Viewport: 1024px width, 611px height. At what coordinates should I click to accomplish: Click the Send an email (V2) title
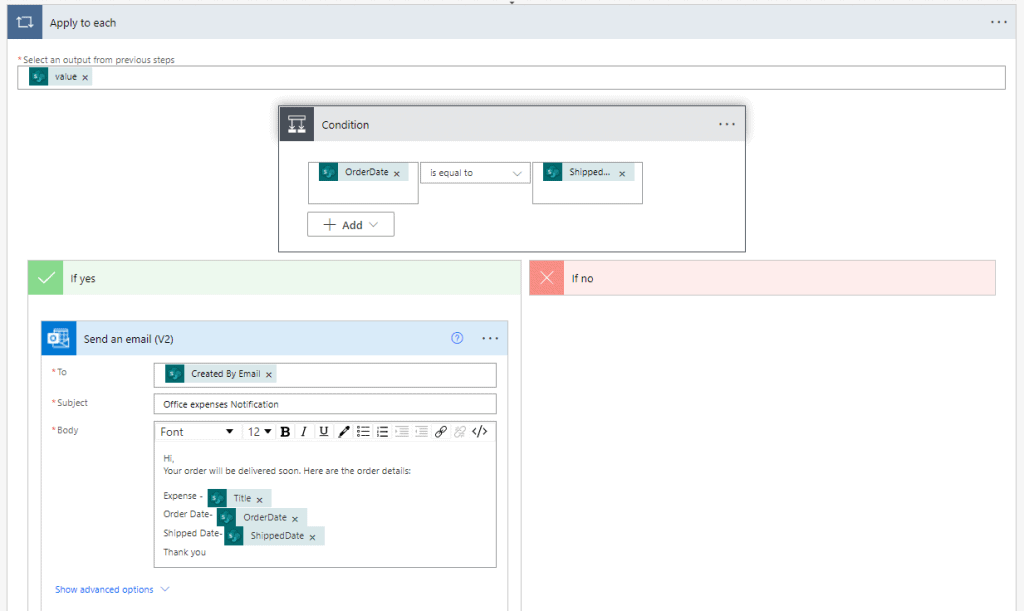[x=129, y=339]
